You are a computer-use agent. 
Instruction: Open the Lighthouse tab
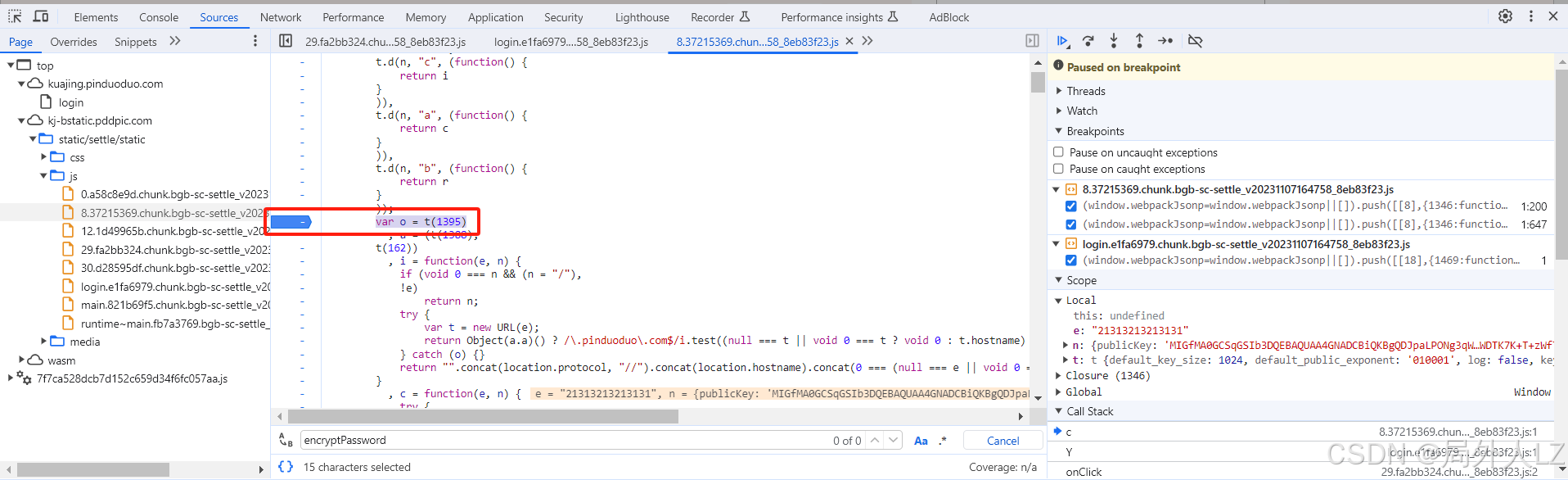(x=642, y=17)
